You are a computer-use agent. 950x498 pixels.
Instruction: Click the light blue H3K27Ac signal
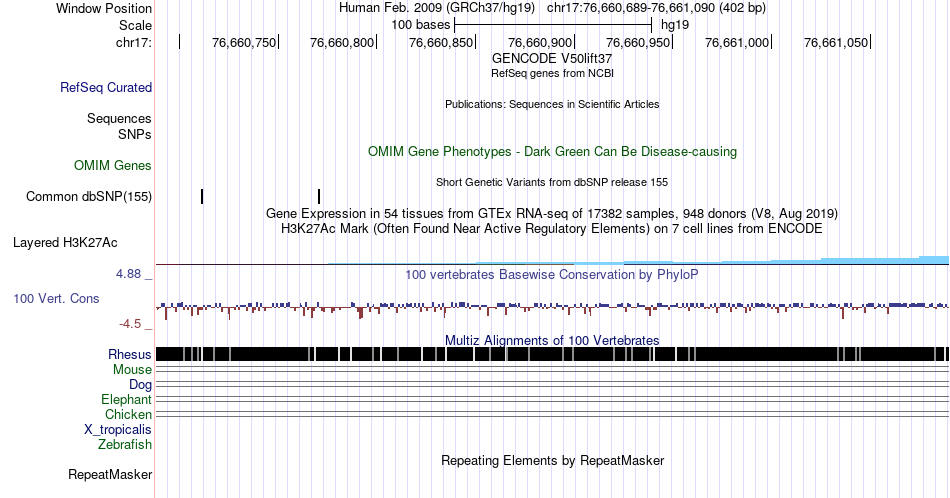(639, 262)
